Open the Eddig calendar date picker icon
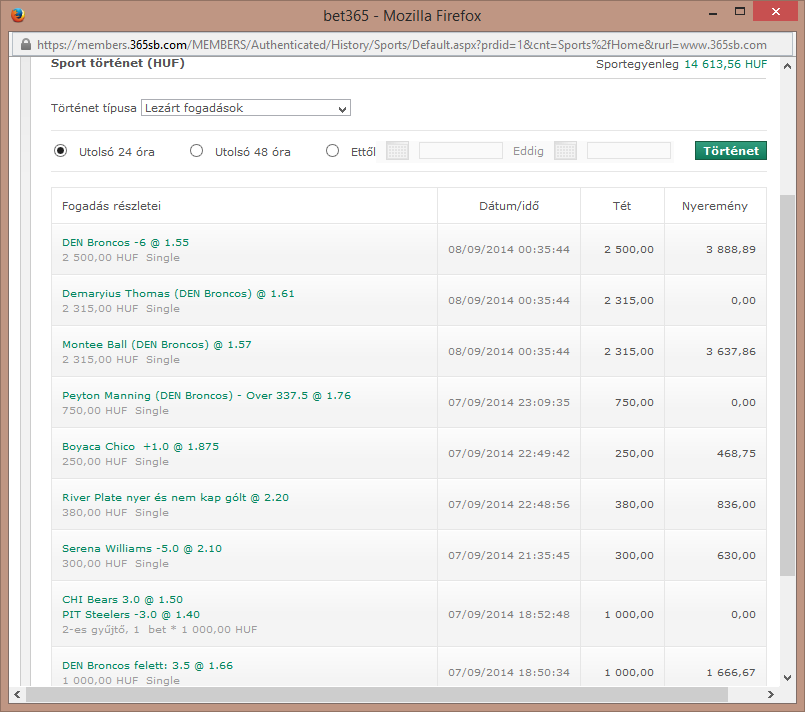Image resolution: width=805 pixels, height=712 pixels. pos(565,151)
